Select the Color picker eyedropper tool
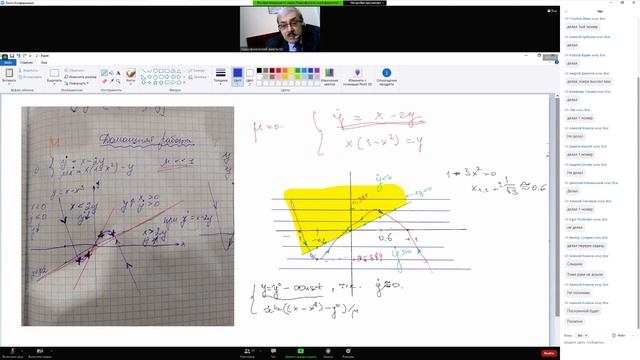 [111, 81]
